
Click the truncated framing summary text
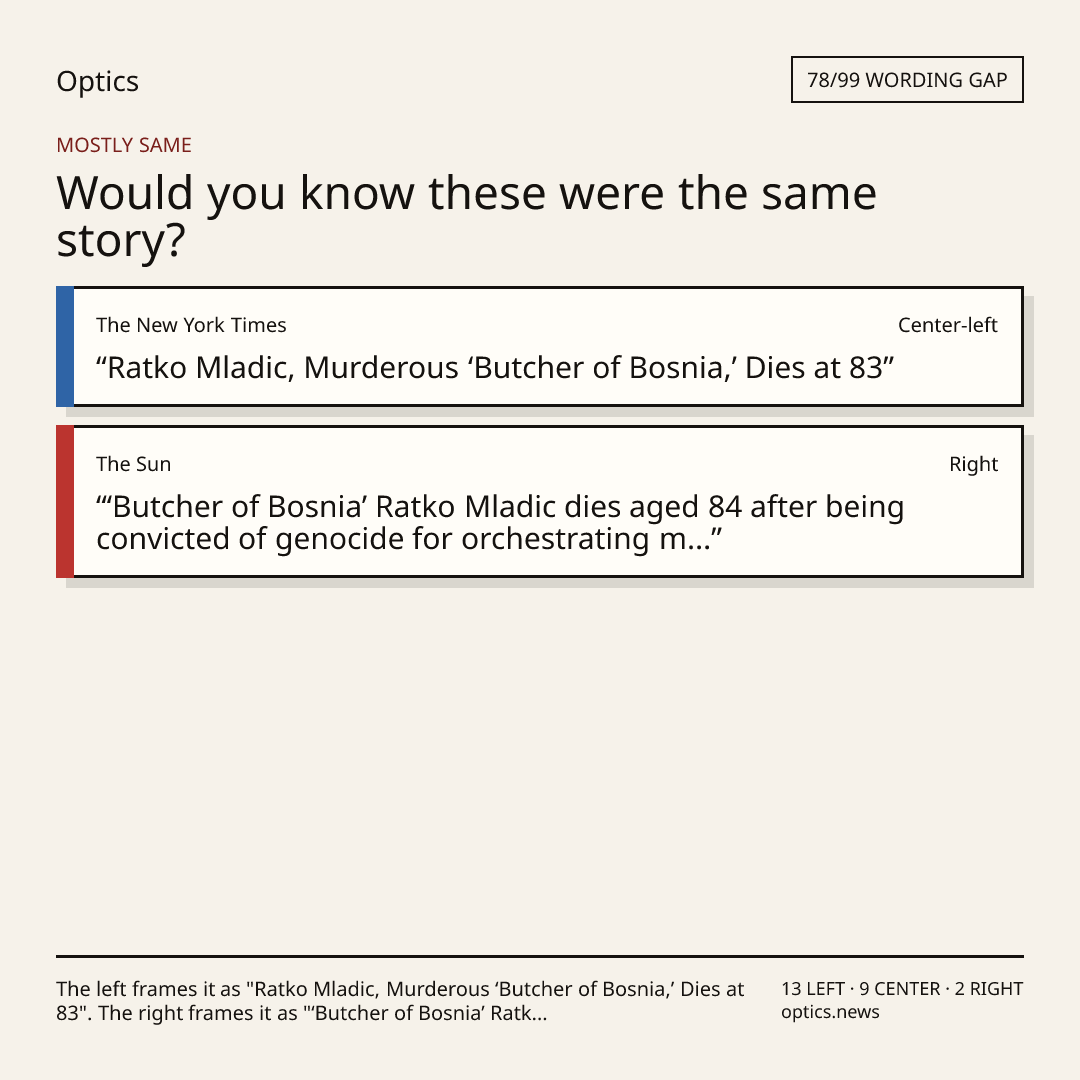tap(400, 1001)
